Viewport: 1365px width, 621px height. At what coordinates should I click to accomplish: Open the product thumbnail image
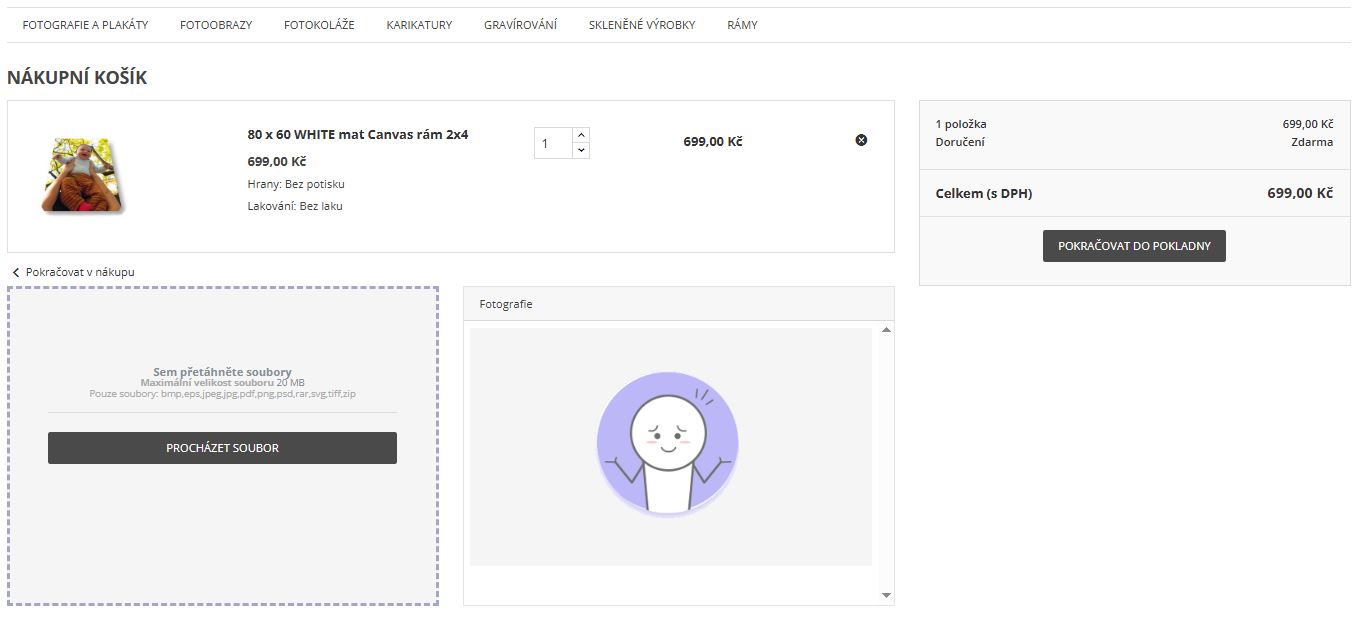(x=82, y=176)
